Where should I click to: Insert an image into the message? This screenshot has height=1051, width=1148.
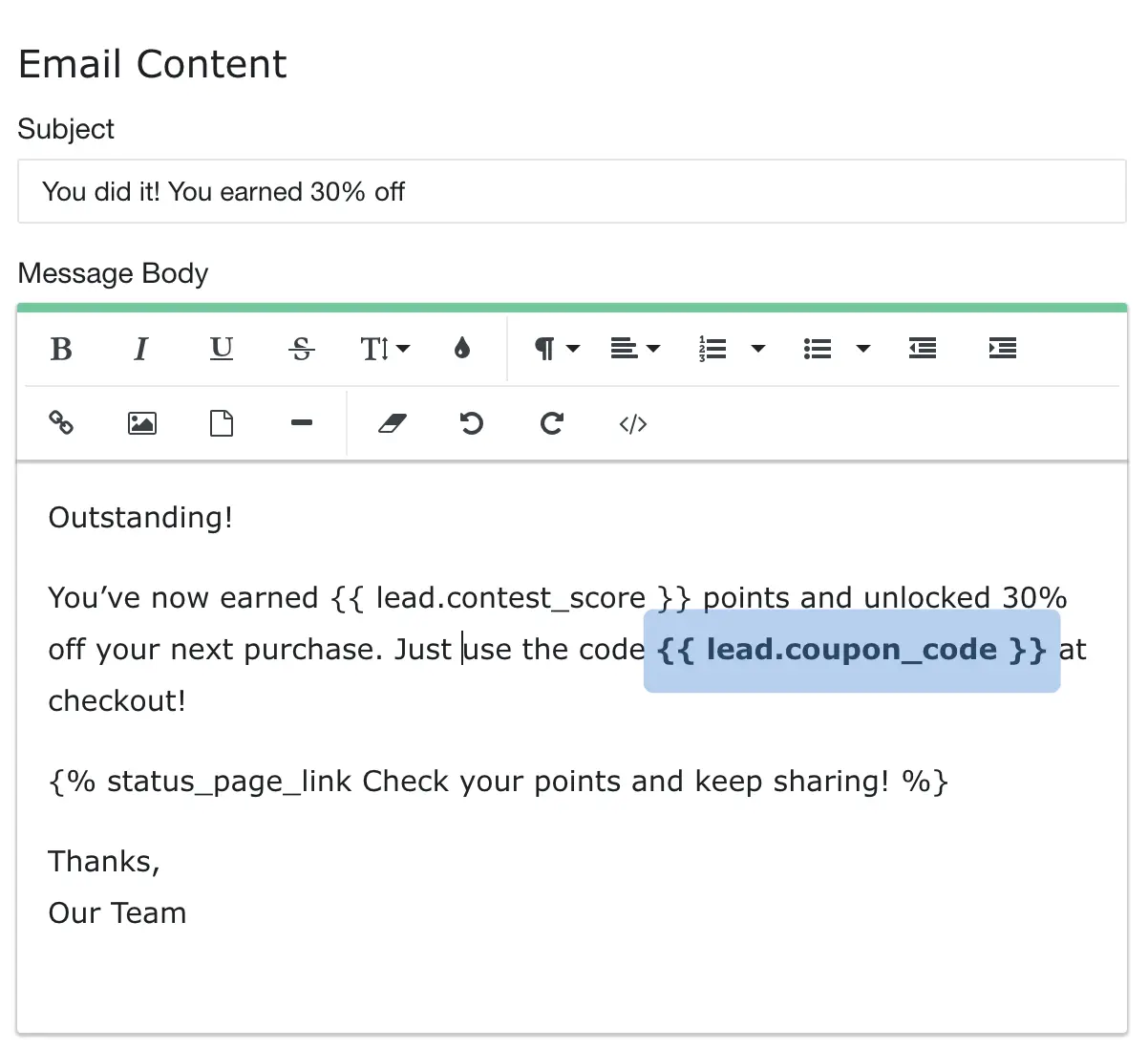[x=141, y=423]
